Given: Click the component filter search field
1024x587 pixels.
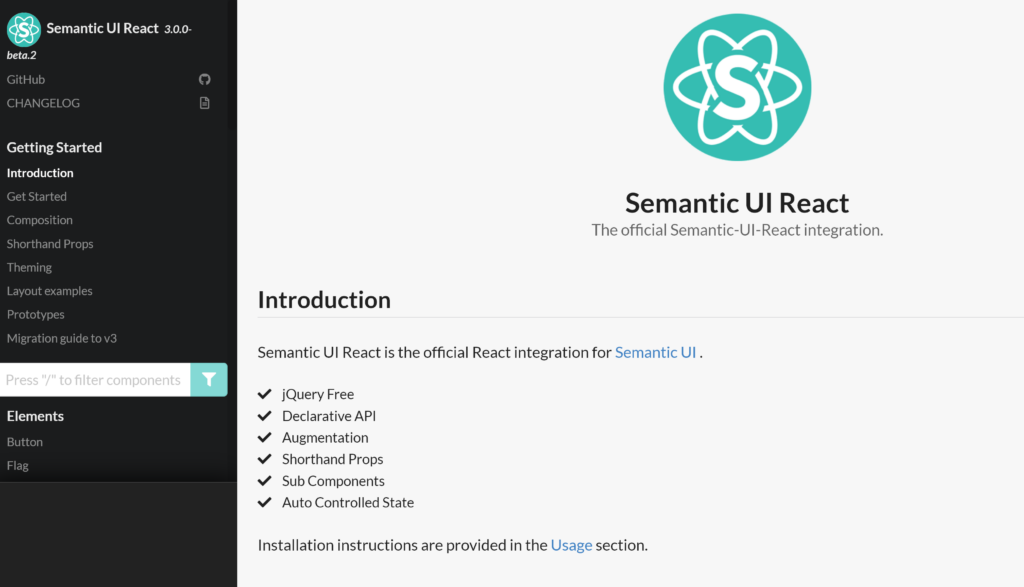Looking at the screenshot, I should point(95,380).
